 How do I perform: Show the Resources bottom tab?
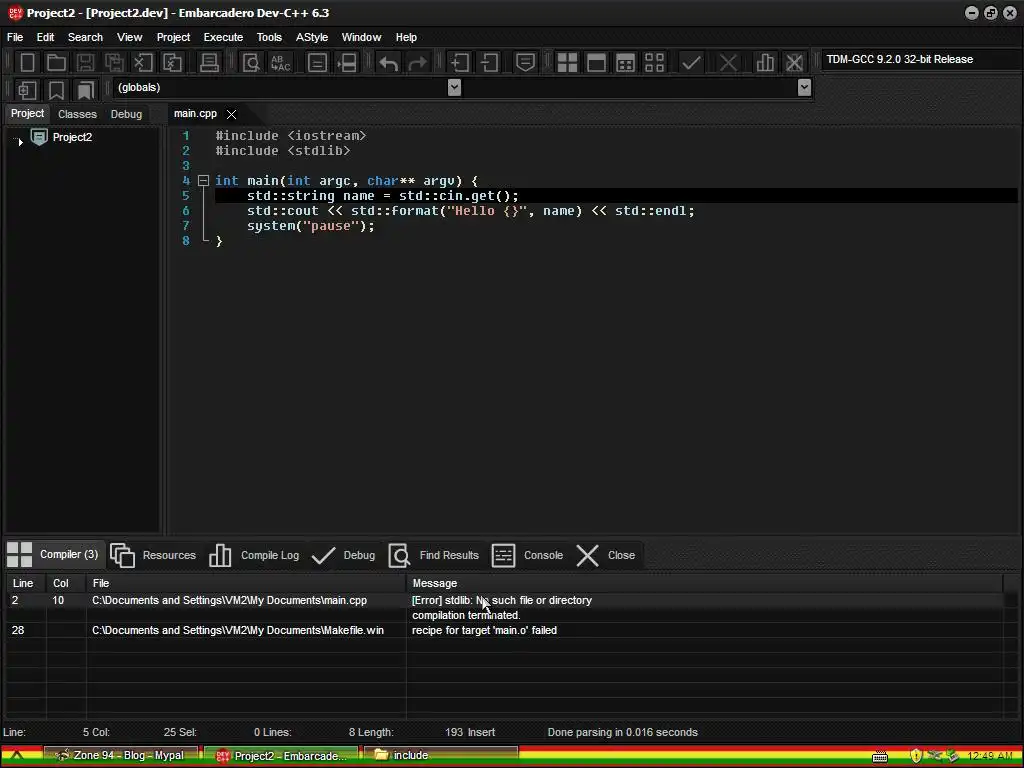point(153,555)
